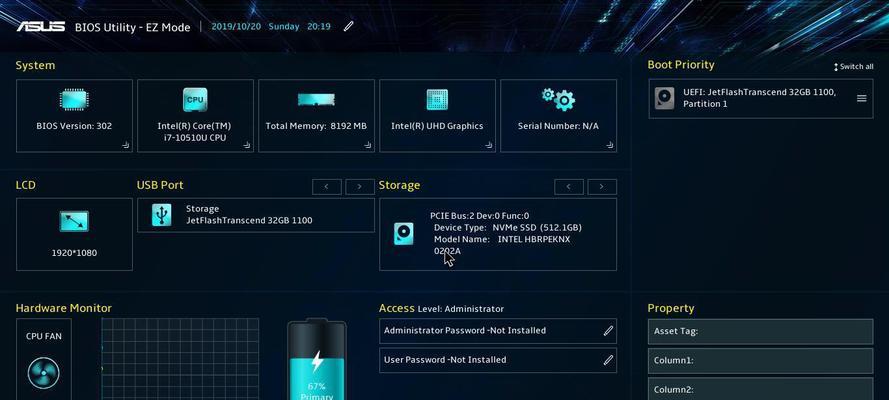Edit the Administrator Password with pencil
The image size is (889, 400).
point(608,330)
